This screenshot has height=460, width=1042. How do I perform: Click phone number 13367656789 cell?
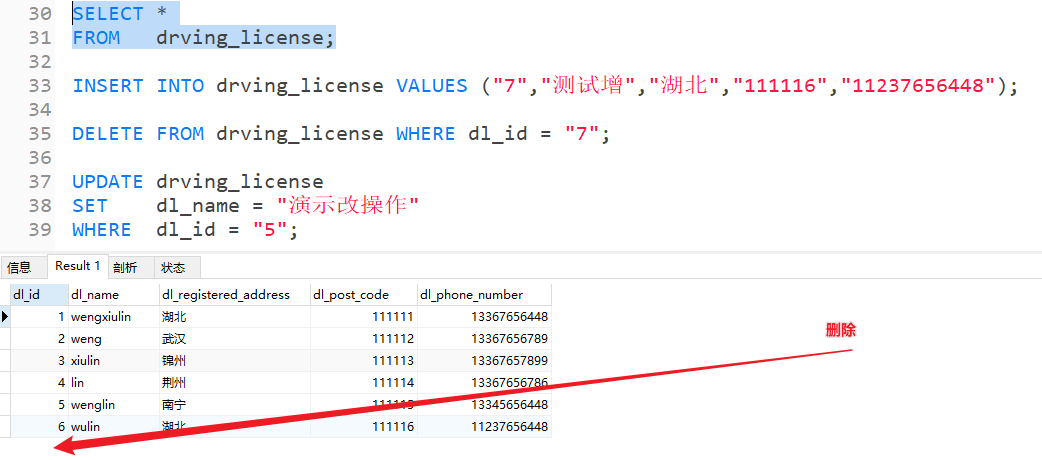click(484, 339)
